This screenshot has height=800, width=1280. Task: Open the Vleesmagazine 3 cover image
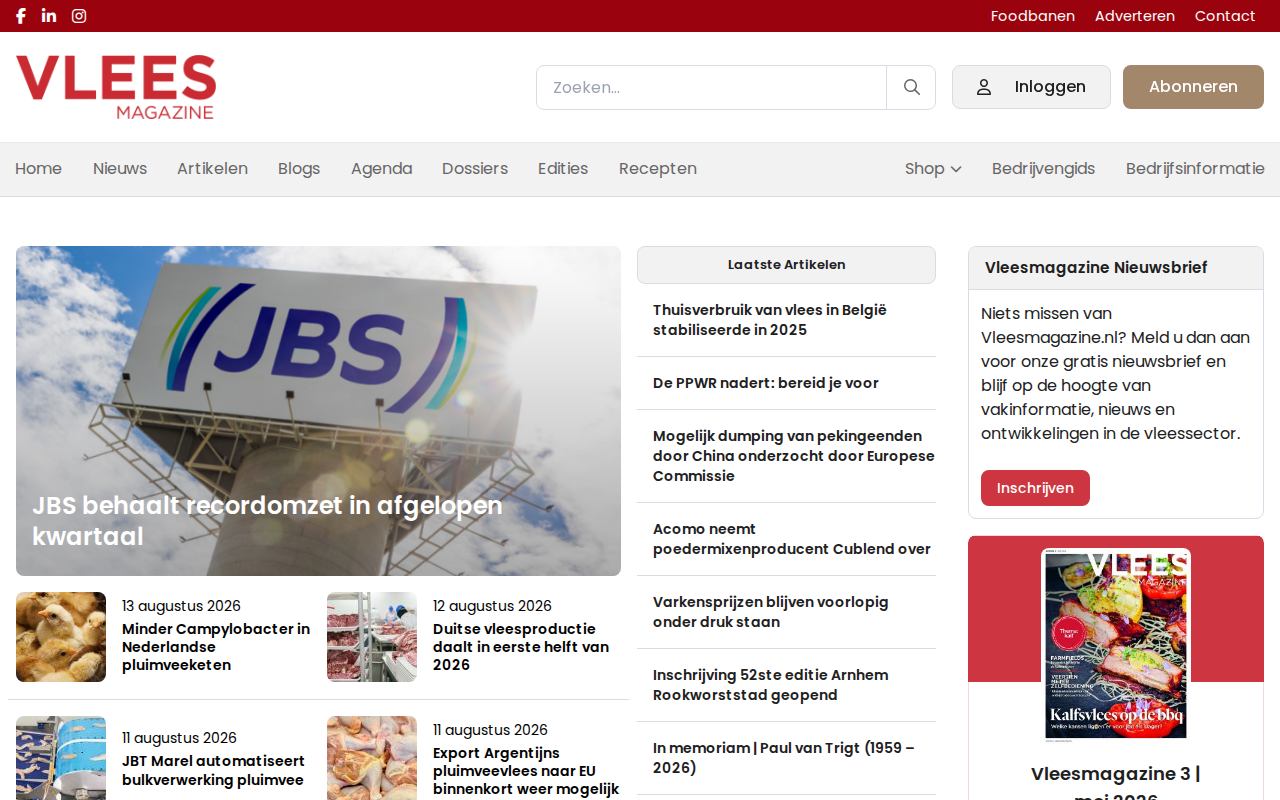click(1116, 645)
